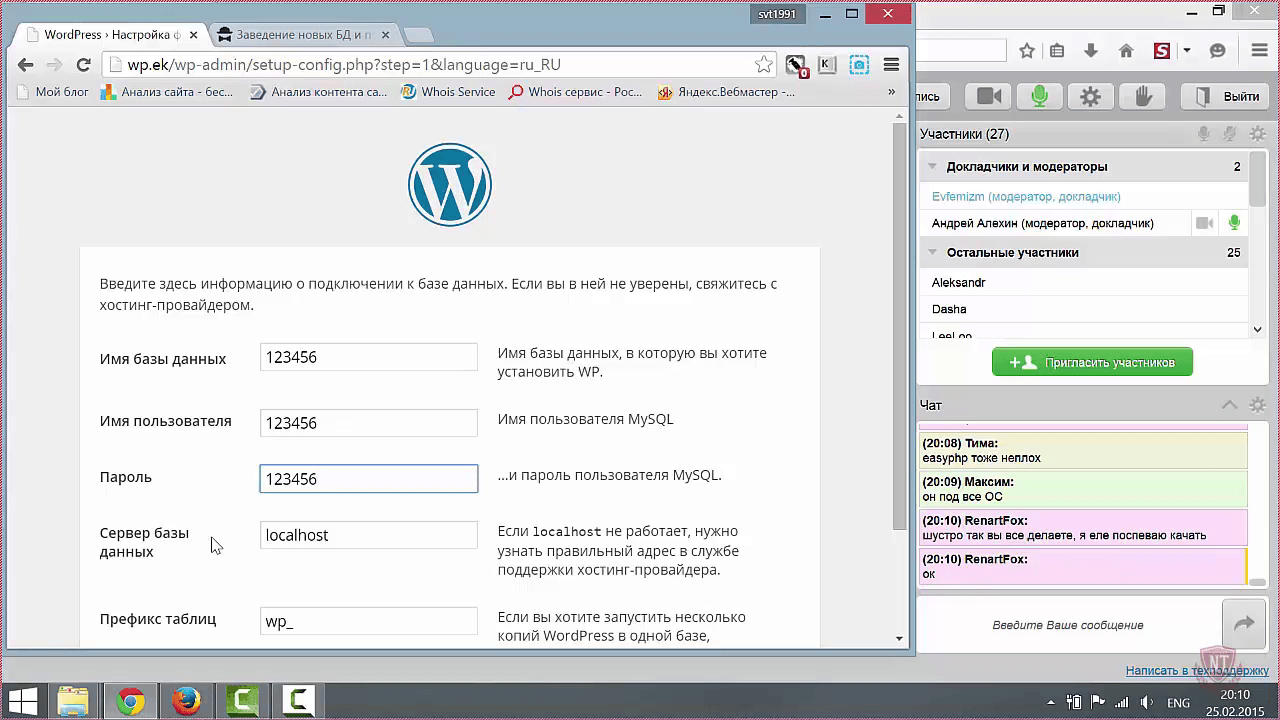Click the Сервер базы данных field
This screenshot has height=720, width=1280.
(369, 535)
